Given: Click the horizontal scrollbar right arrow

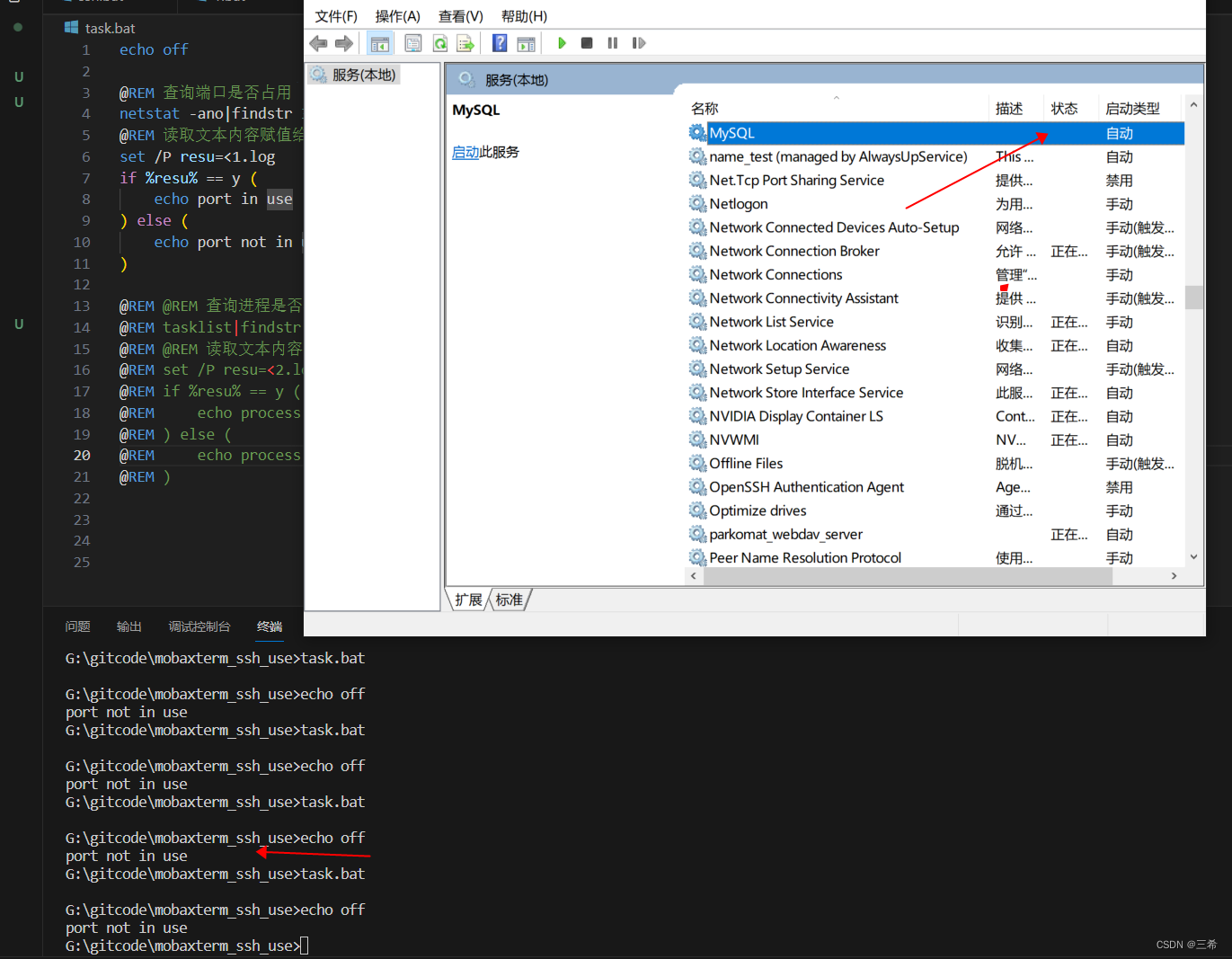Looking at the screenshot, I should coord(1174,575).
